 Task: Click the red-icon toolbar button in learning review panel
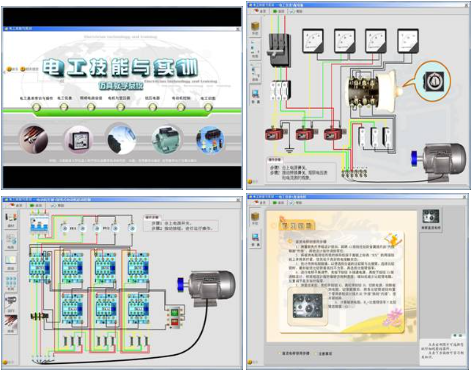tap(260, 202)
